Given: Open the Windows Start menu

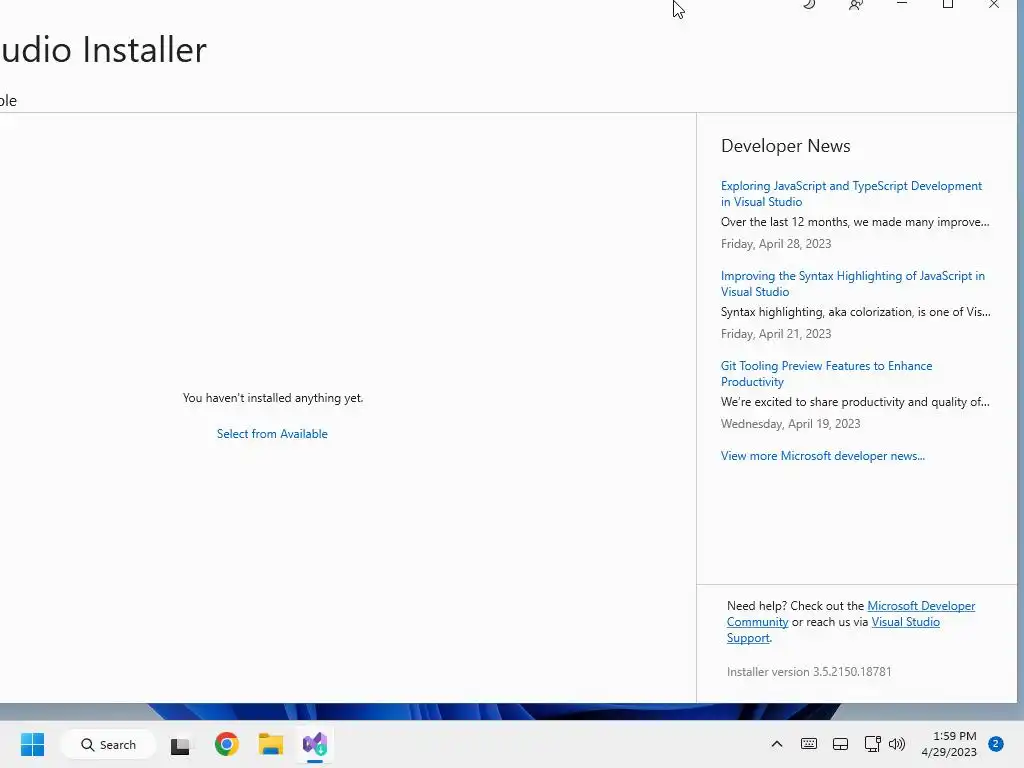Looking at the screenshot, I should coord(33,744).
